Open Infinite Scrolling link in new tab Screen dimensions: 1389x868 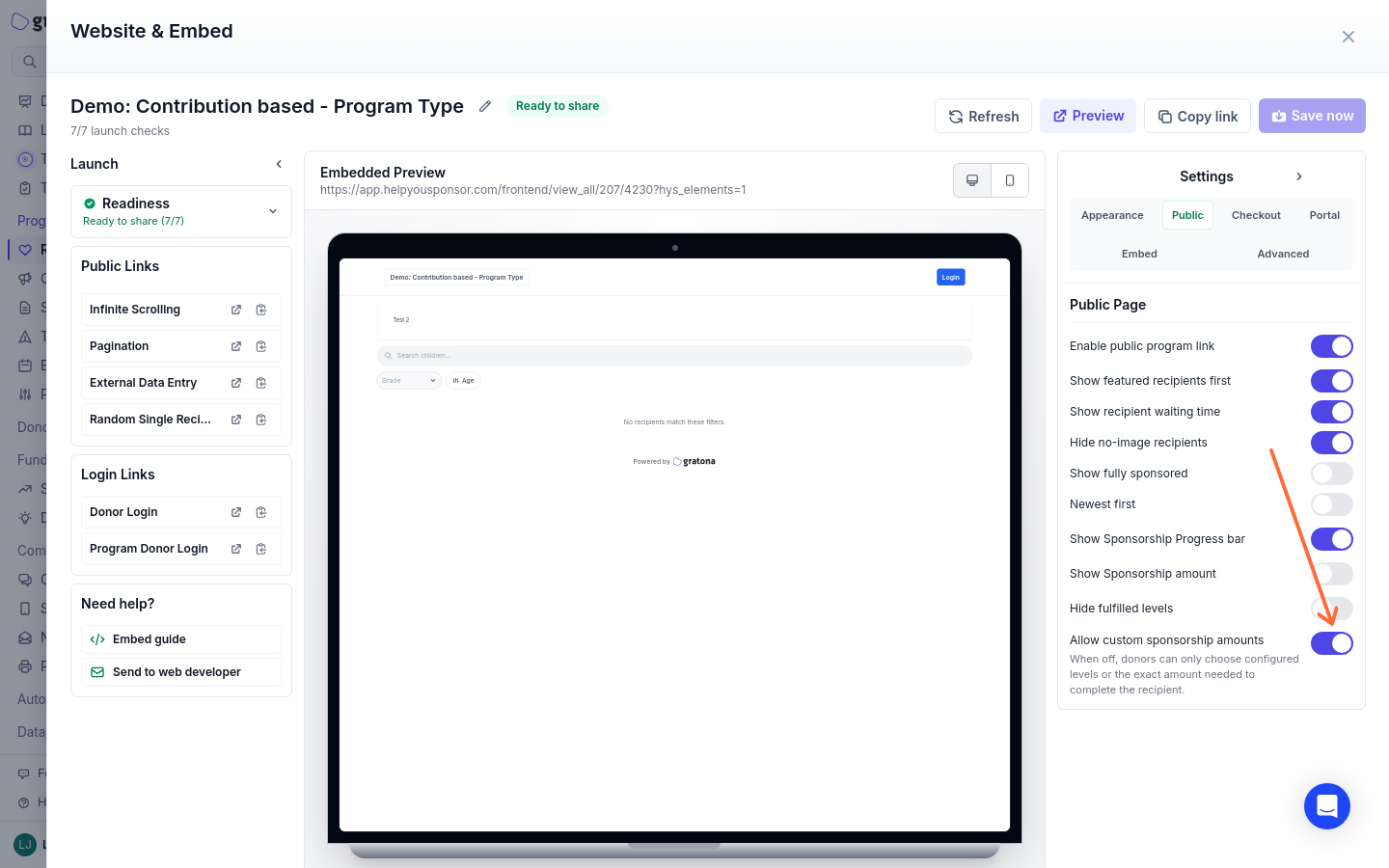[236, 310]
